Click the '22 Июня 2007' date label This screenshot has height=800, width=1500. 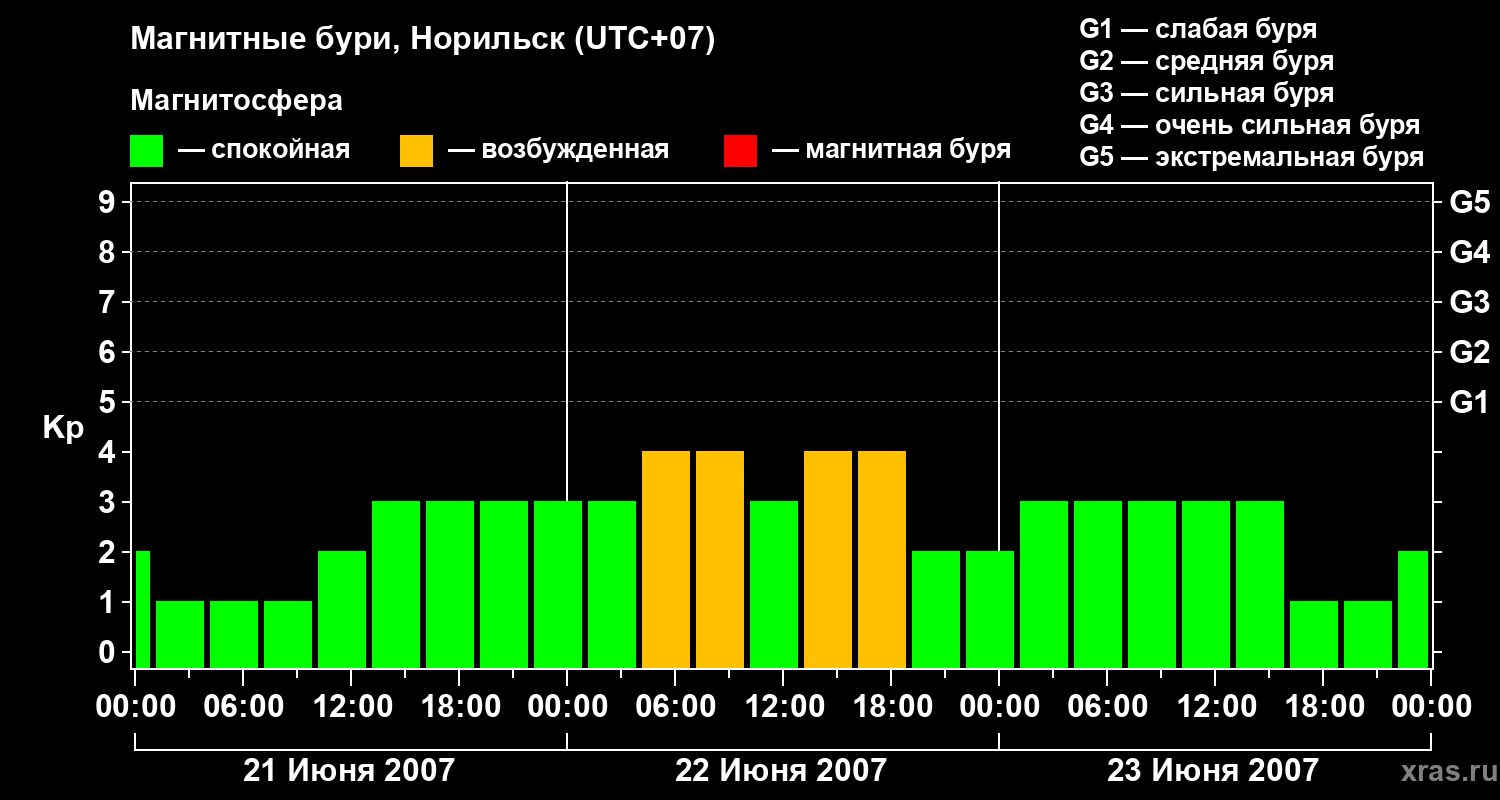(x=781, y=771)
